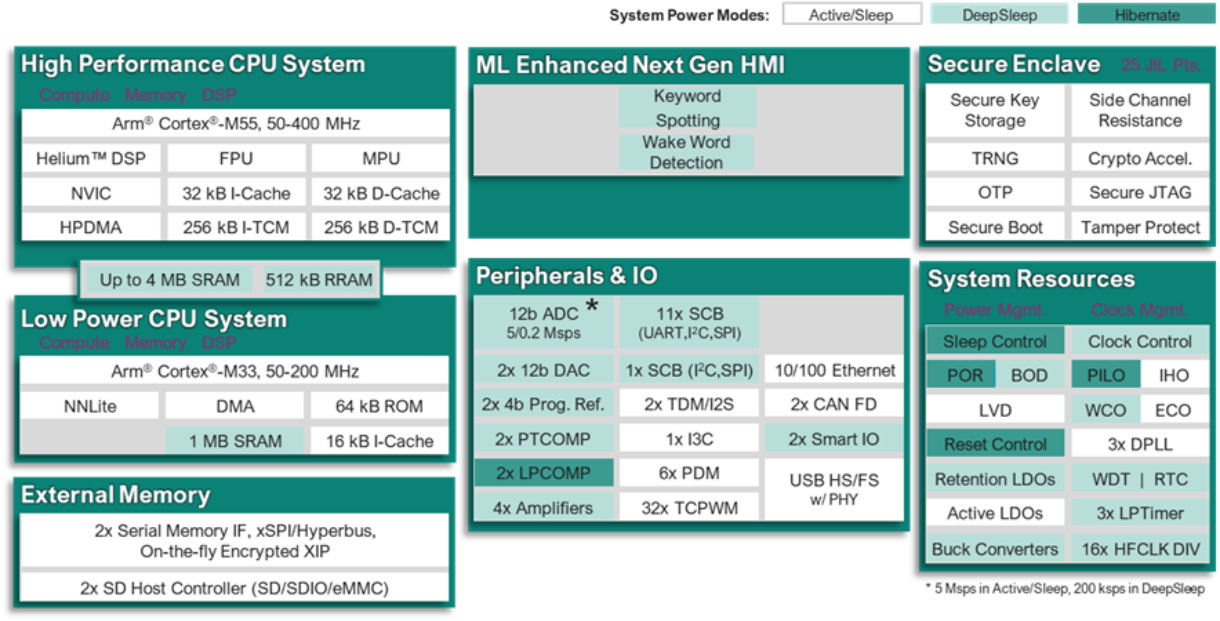Click the Helium DSP block
The width and height of the screenshot is (1220, 621).
90,159
